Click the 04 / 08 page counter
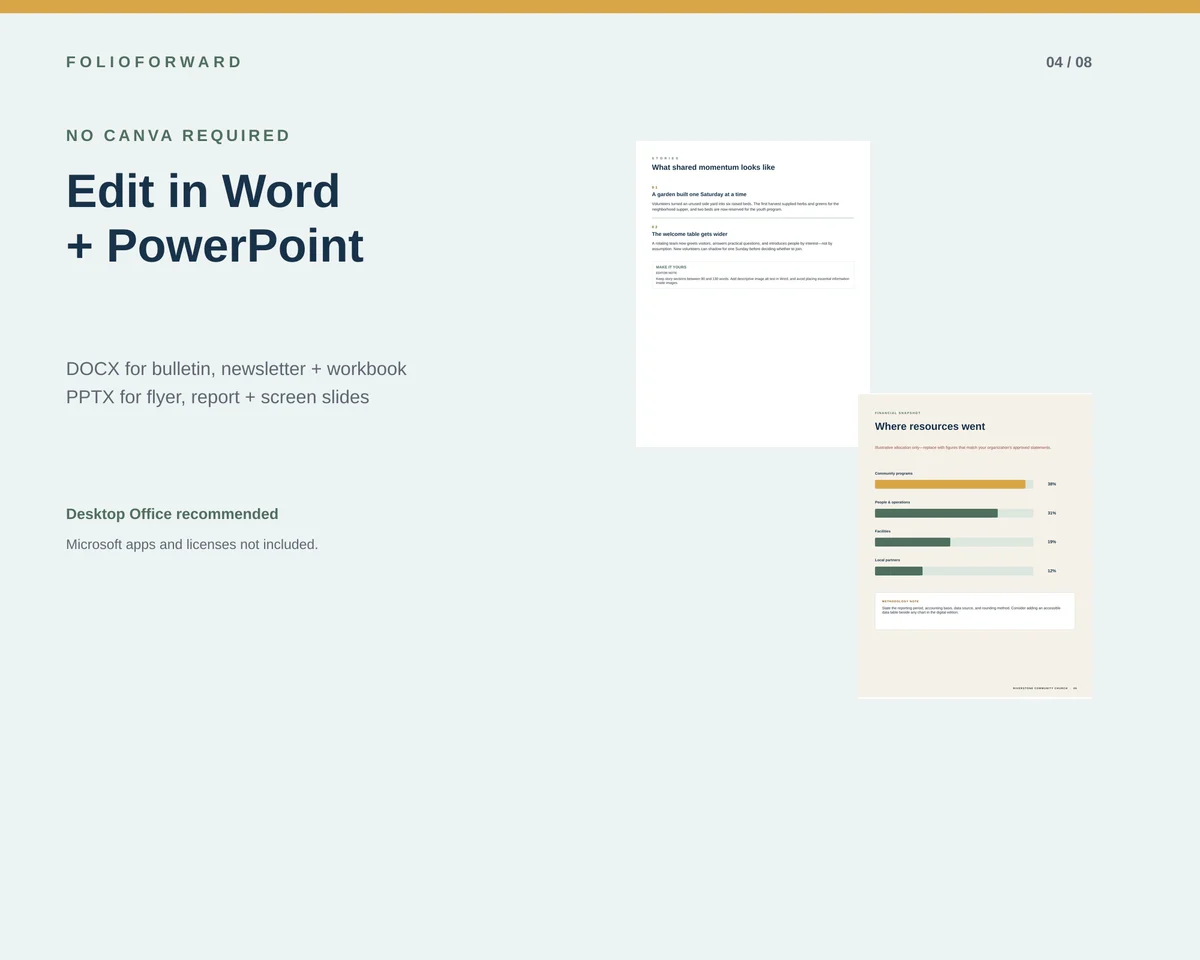The height and width of the screenshot is (960, 1200). coord(1069,62)
